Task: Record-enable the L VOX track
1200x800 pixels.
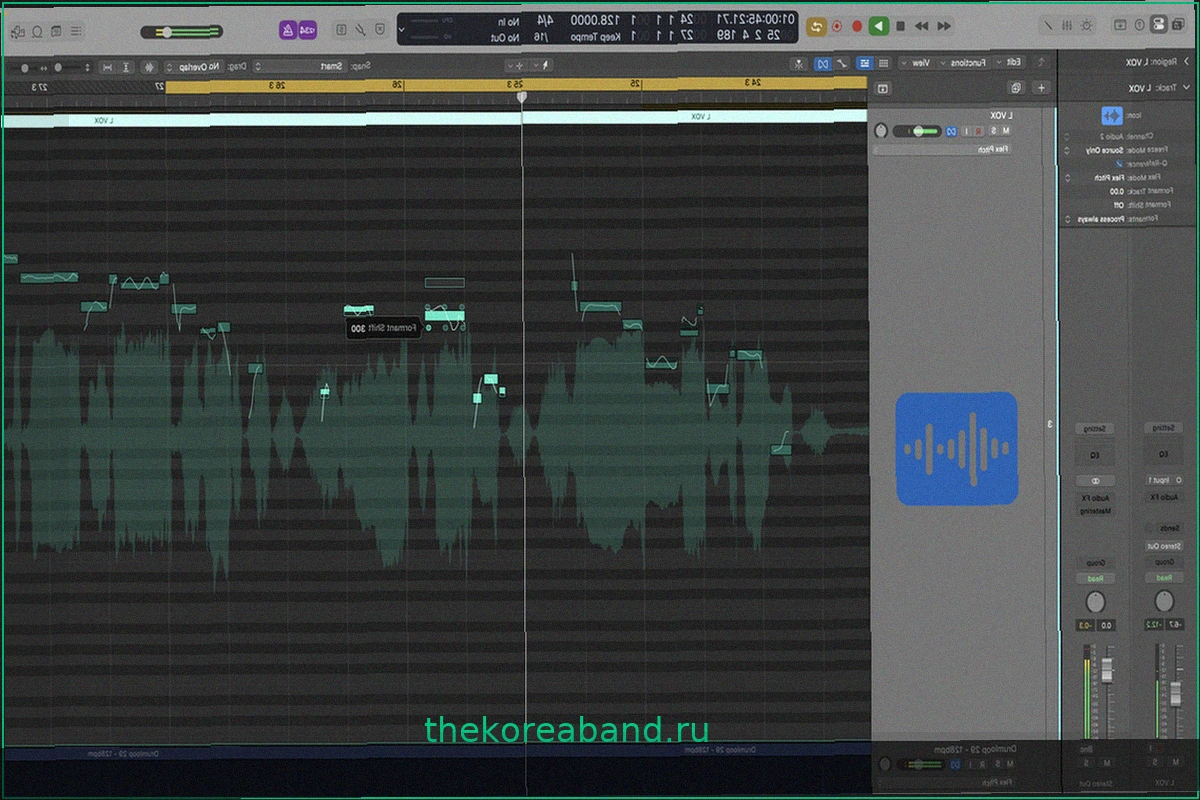Action: tap(978, 131)
